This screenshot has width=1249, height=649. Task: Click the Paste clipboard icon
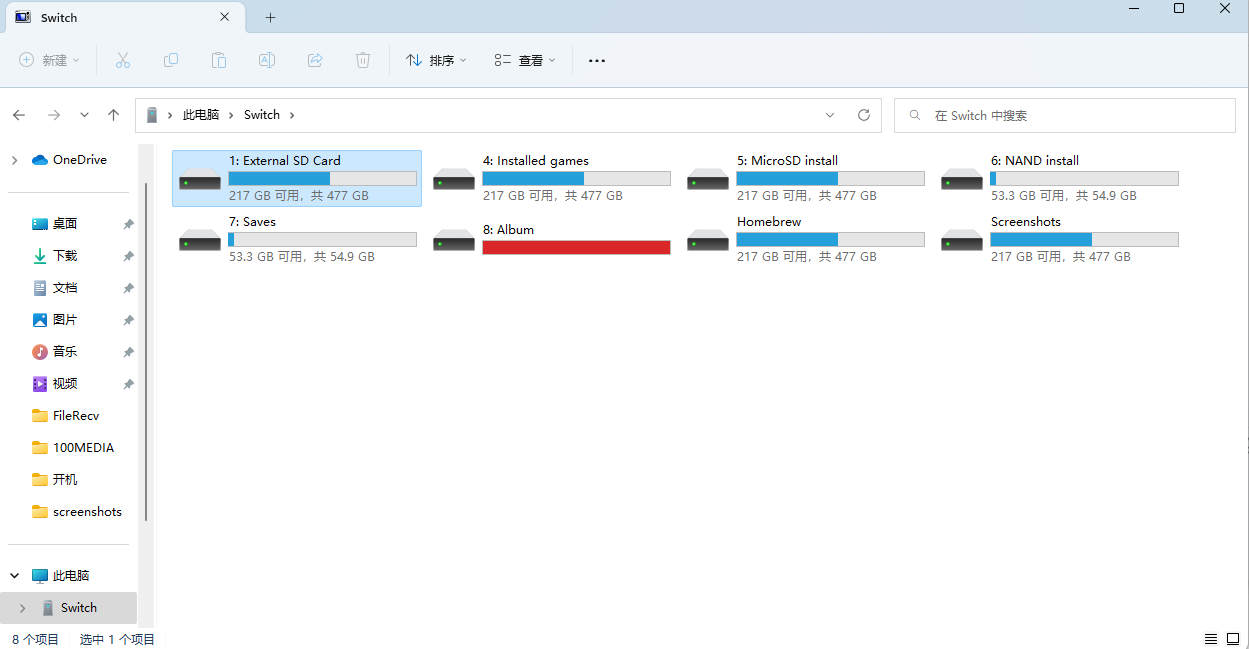pos(219,61)
